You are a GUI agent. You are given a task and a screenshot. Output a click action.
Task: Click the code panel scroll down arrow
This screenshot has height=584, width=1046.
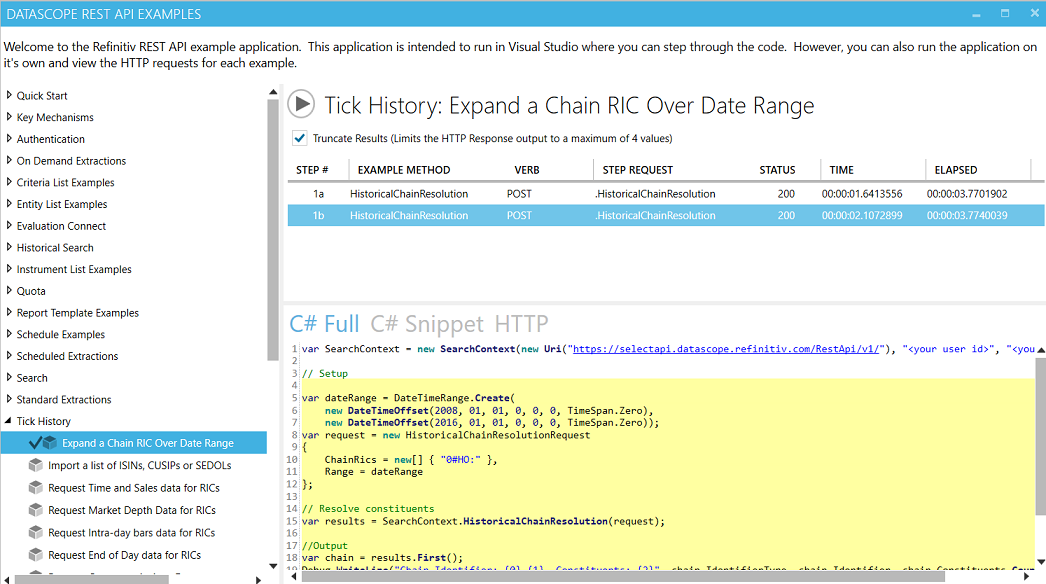pos(1041,562)
